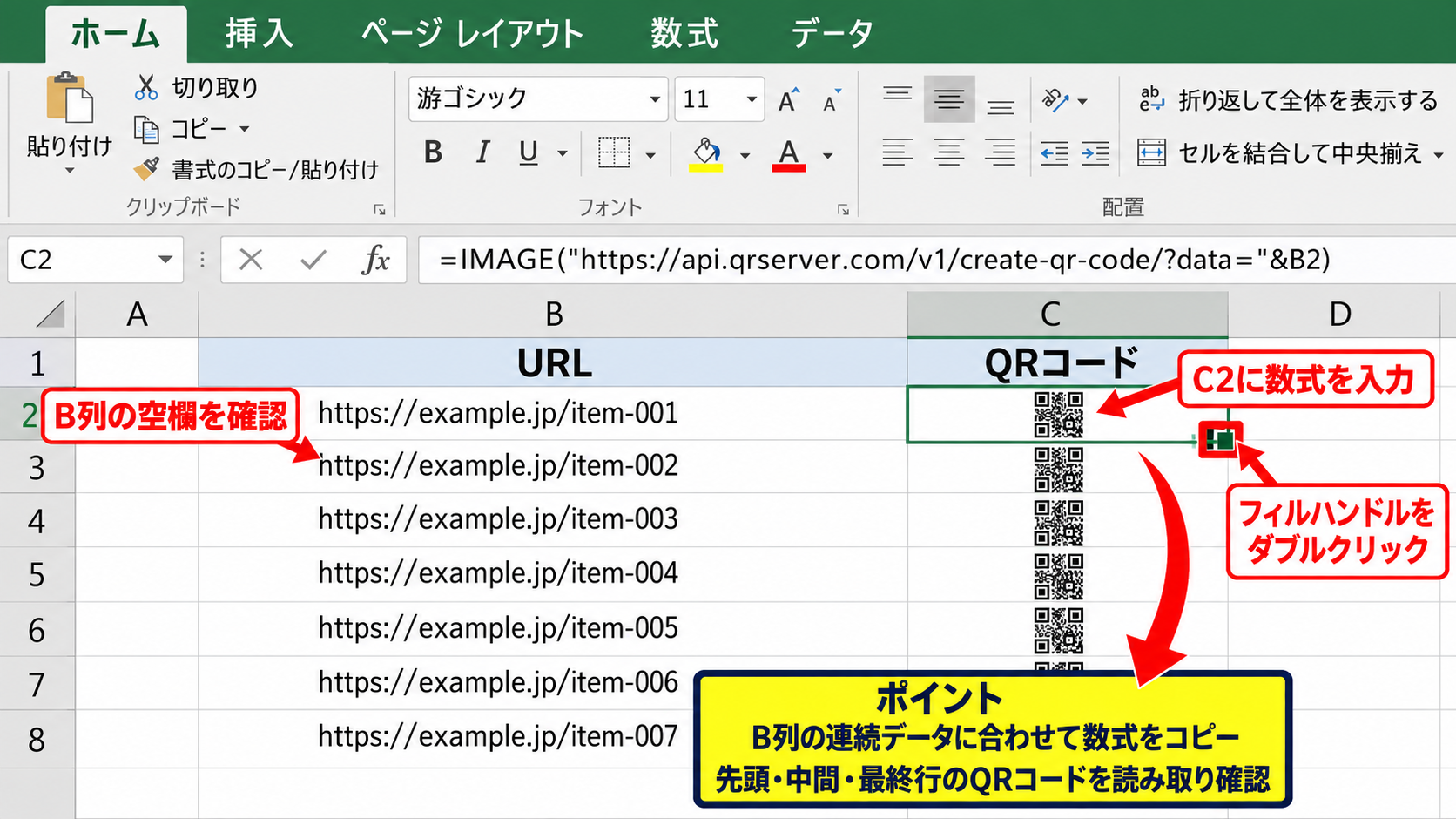Open the borders dropdown arrow

(x=650, y=156)
